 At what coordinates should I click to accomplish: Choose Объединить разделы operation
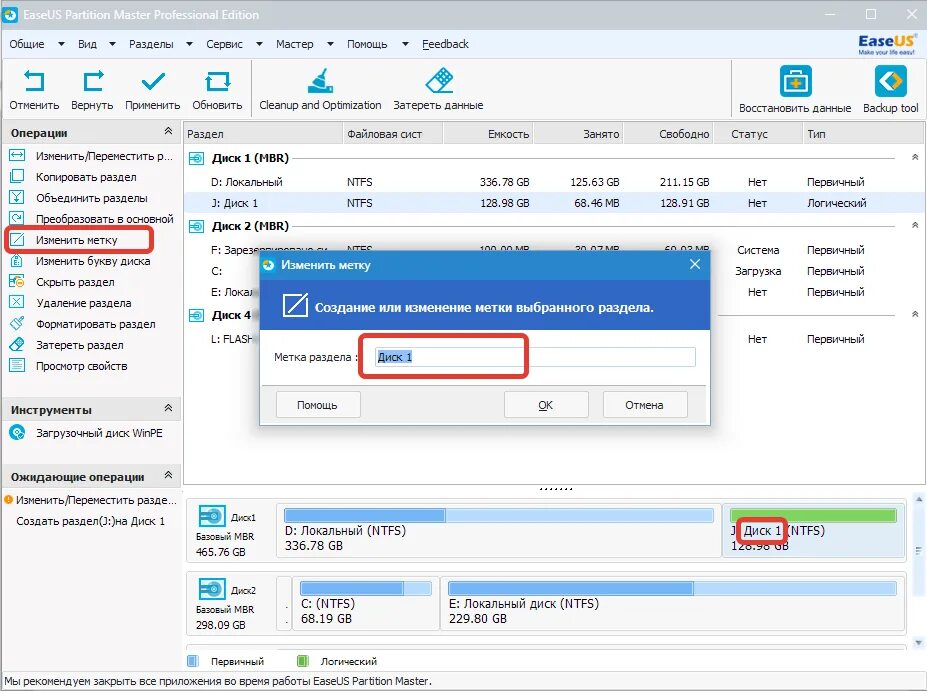(x=79, y=198)
